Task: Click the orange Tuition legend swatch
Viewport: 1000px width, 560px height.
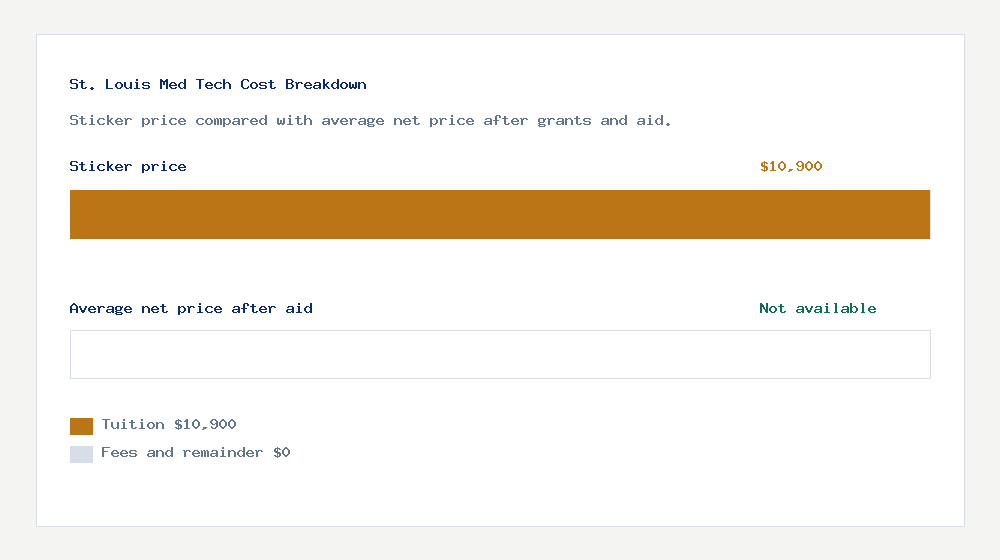Action: coord(81,426)
